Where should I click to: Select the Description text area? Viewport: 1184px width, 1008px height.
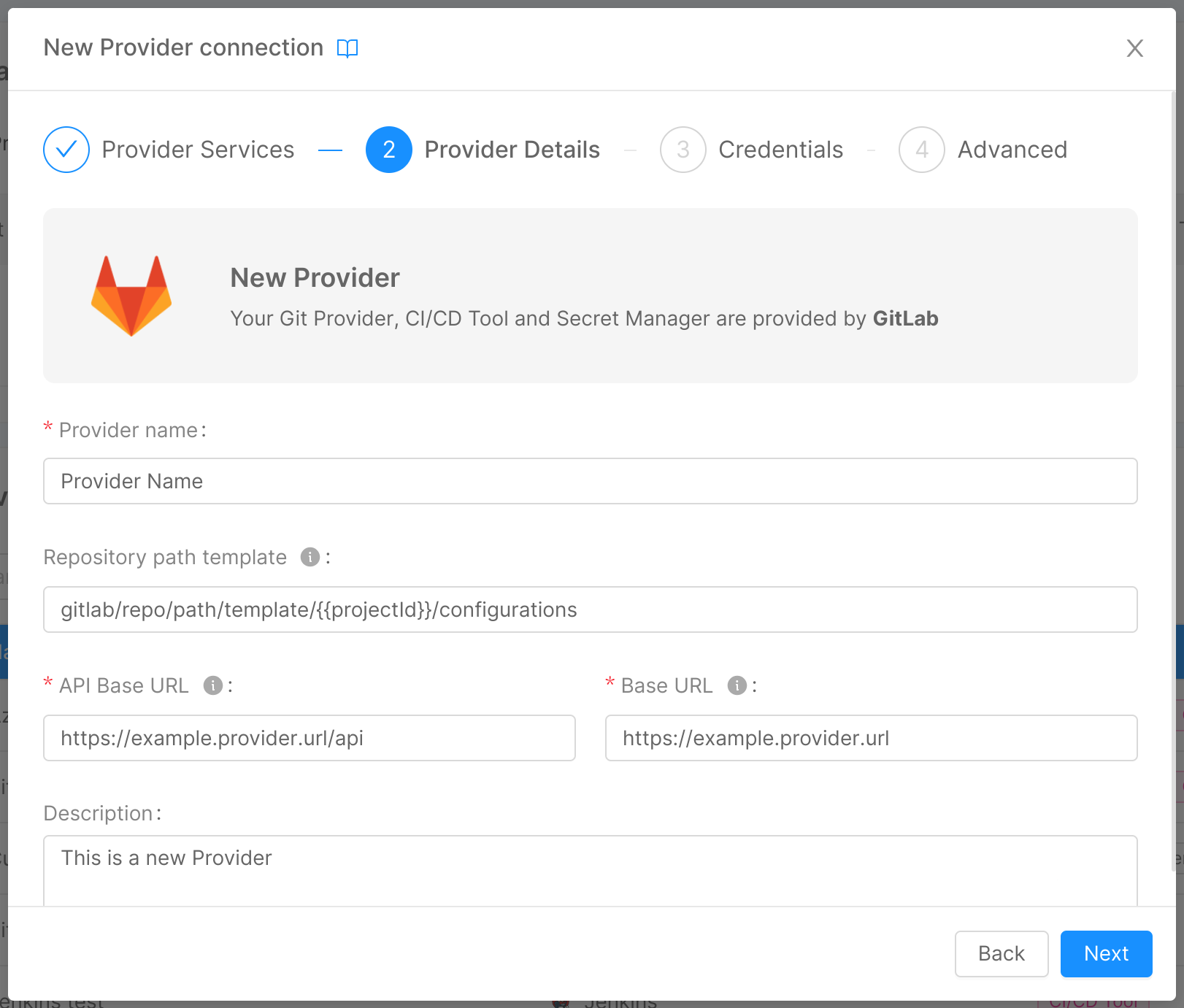pos(591,869)
